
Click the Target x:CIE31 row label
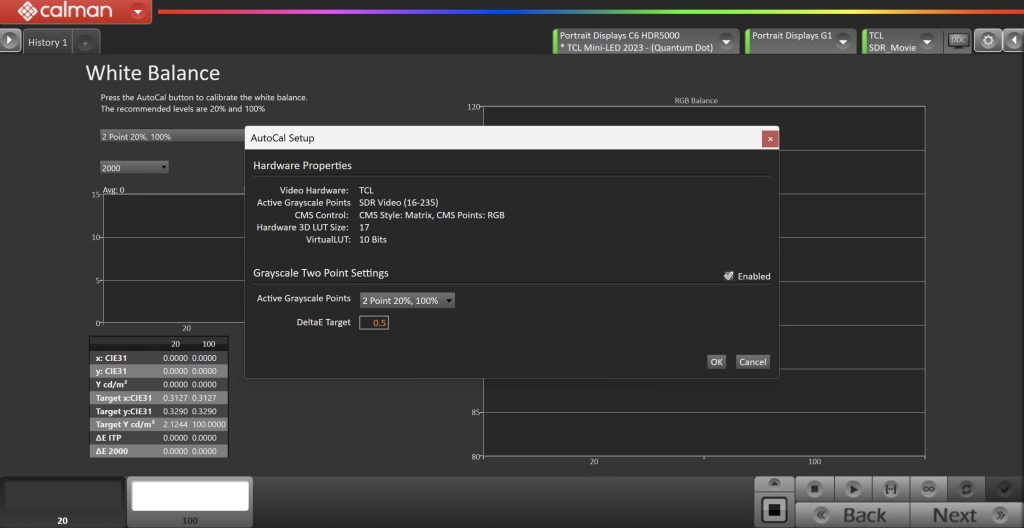point(123,398)
